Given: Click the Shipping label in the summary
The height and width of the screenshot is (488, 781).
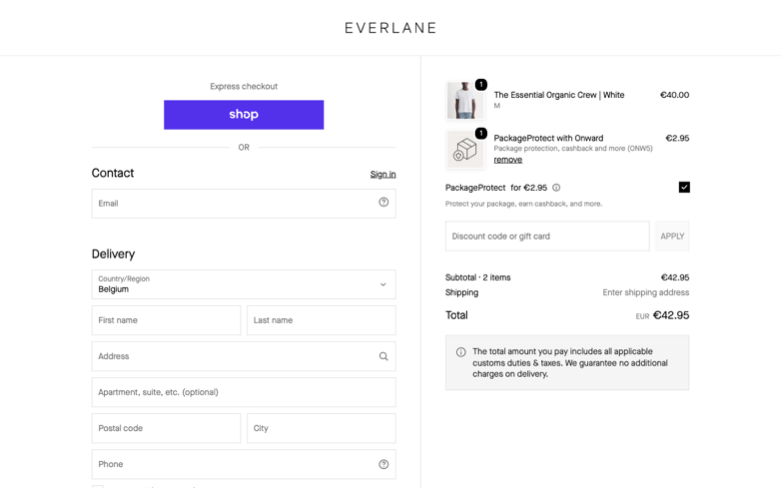Looking at the screenshot, I should (x=461, y=292).
